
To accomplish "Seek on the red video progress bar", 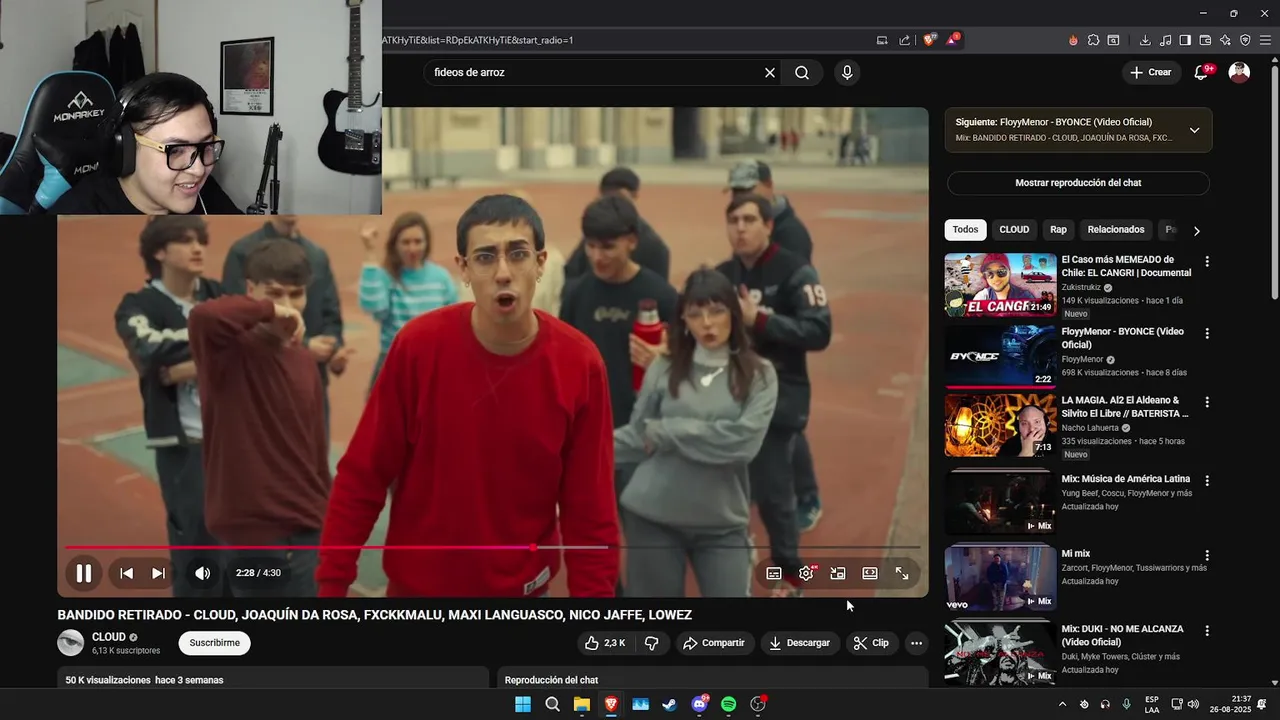I will [x=492, y=547].
